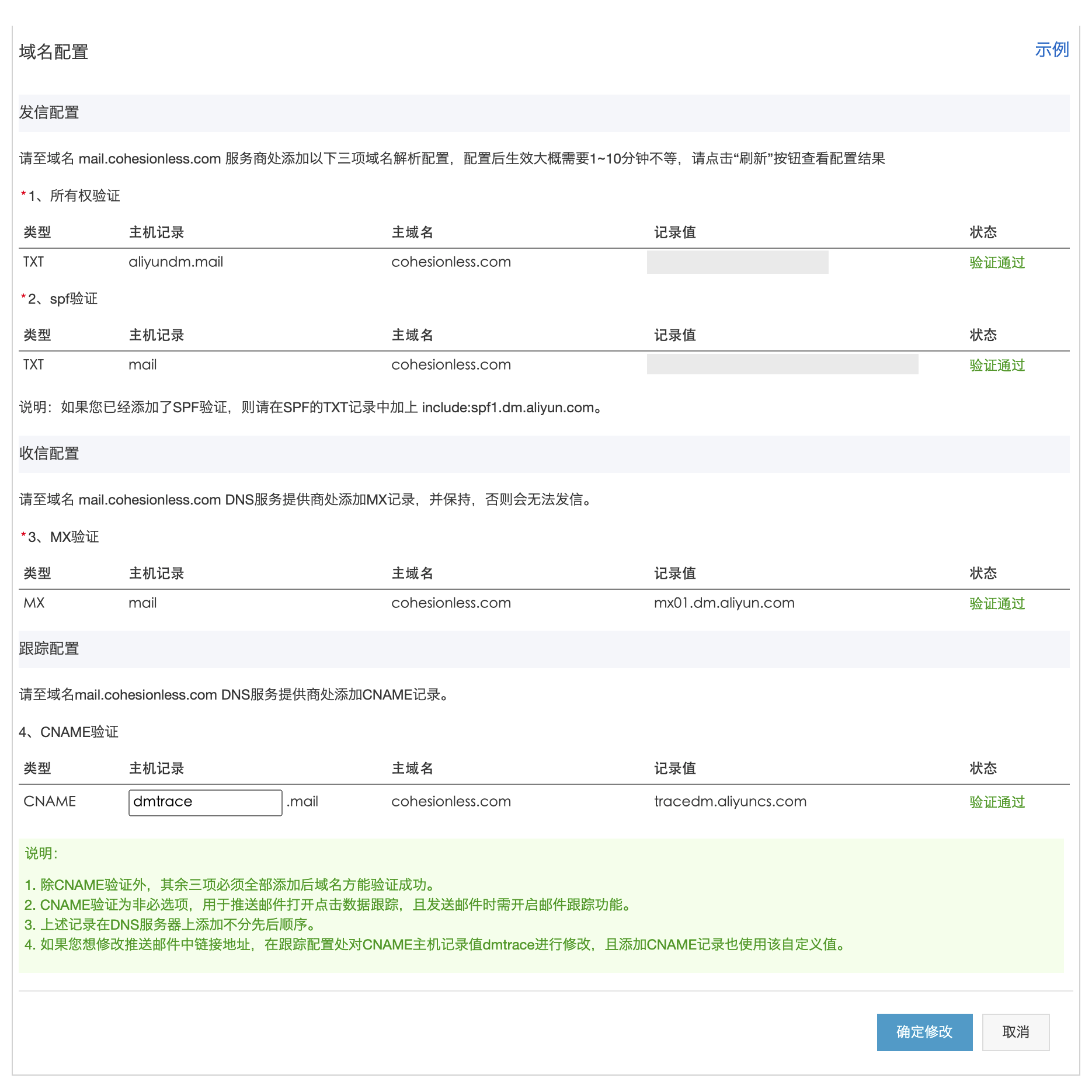
Task: Click the 确定修改 button
Action: 924,1032
